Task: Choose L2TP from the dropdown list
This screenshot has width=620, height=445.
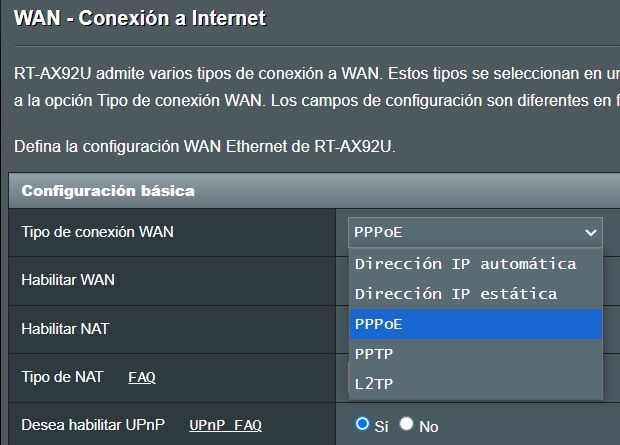Action: click(x=372, y=382)
